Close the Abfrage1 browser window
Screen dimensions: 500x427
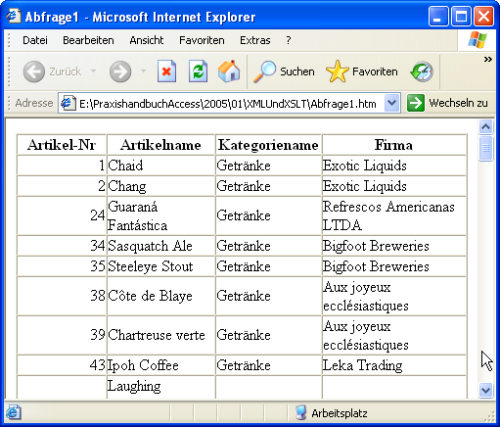click(x=484, y=16)
